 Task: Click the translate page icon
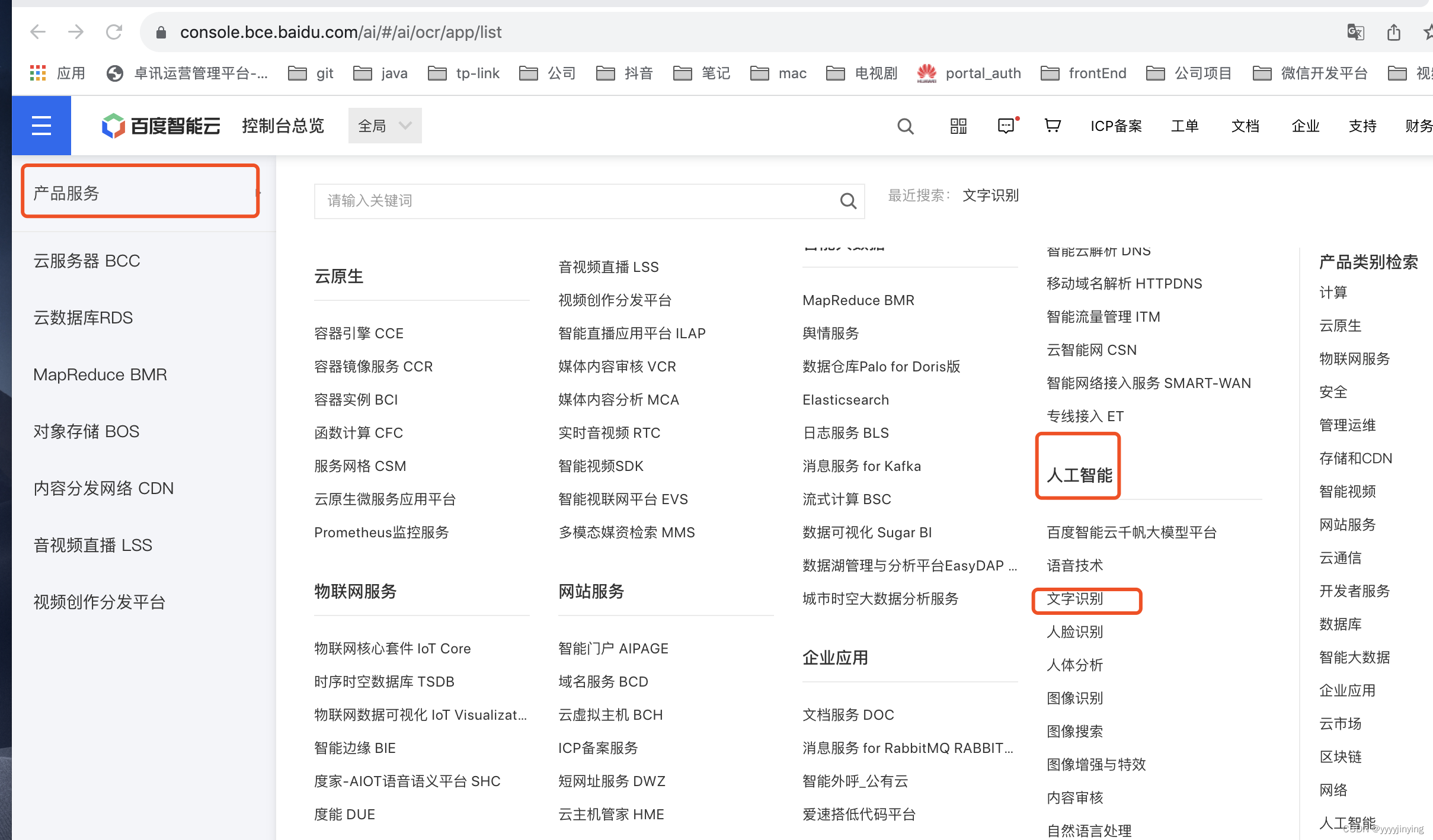[1355, 32]
